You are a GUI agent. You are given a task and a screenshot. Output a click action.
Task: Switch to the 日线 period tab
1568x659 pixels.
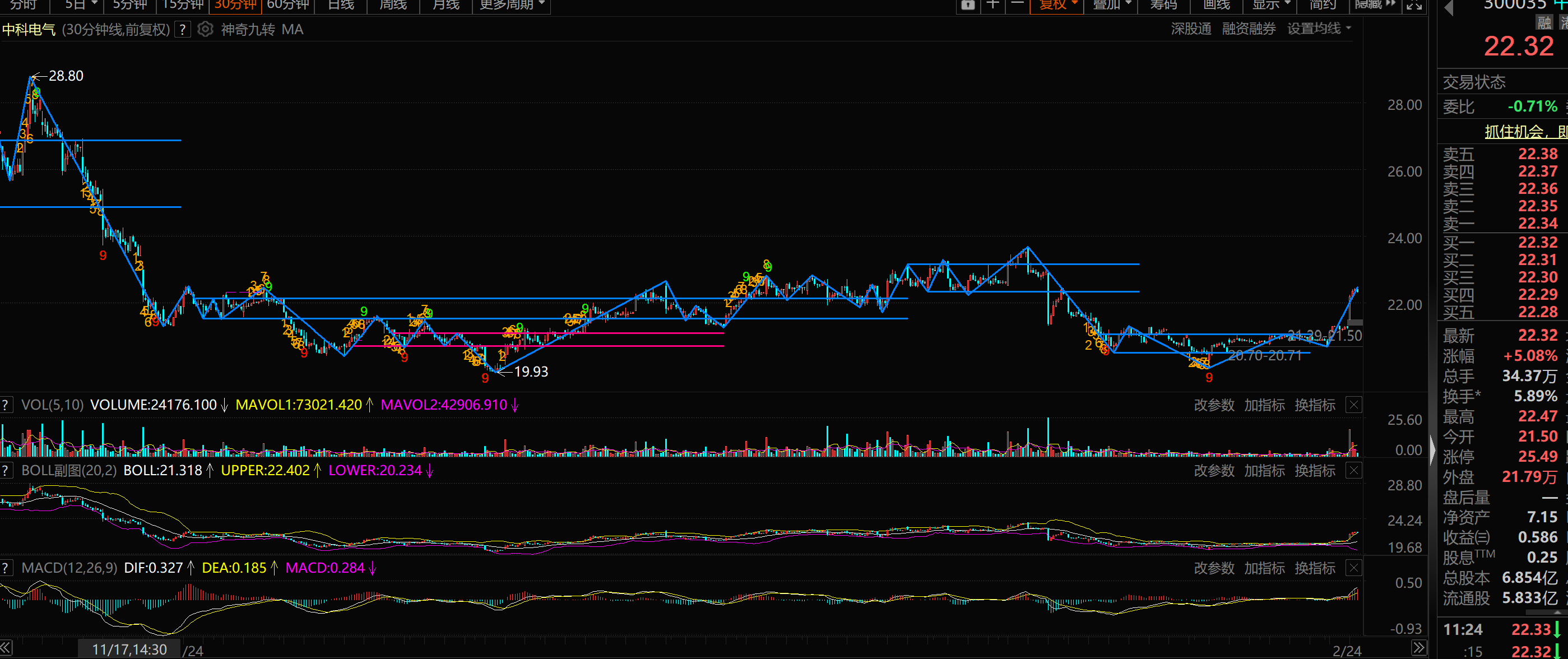point(341,5)
